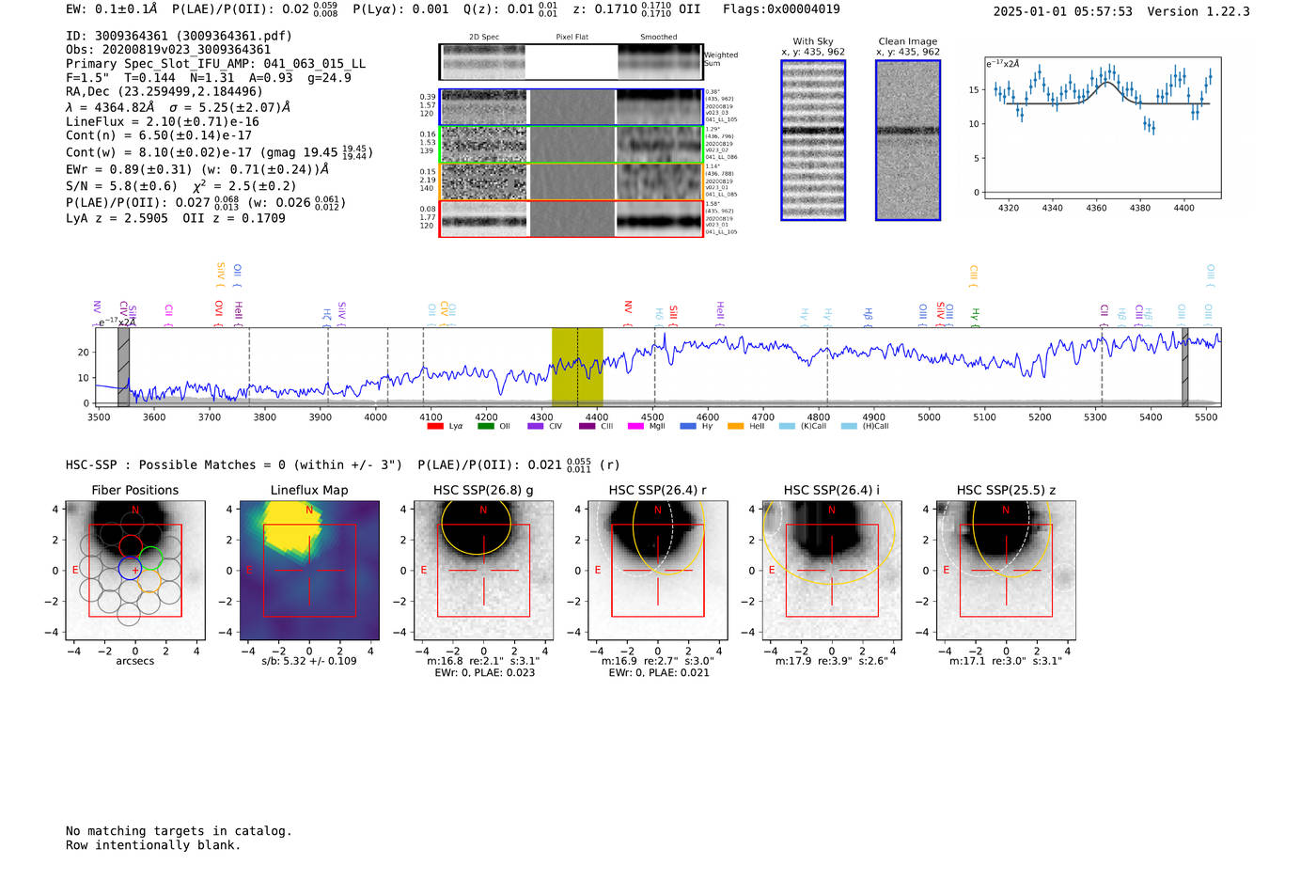Click the S/N = 5.8(±0.6) text
Viewport: 1316px width, 896px height.
(x=121, y=186)
